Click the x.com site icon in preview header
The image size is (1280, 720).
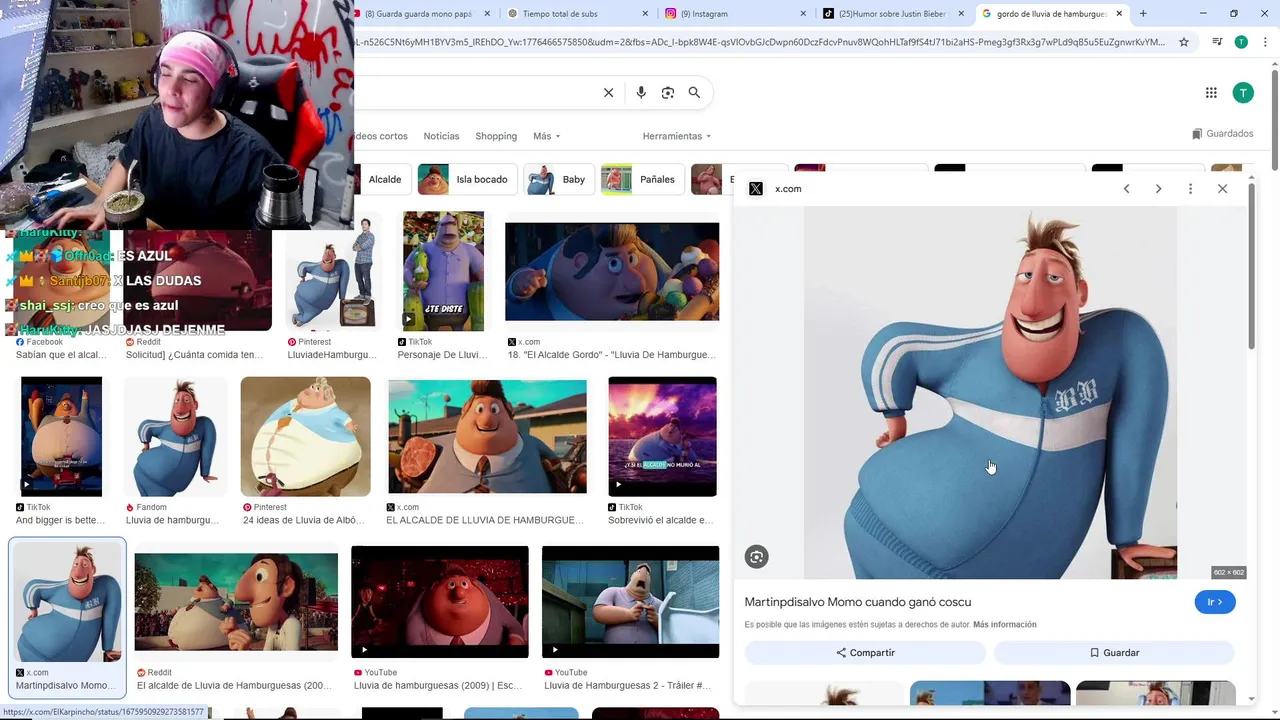(x=756, y=189)
